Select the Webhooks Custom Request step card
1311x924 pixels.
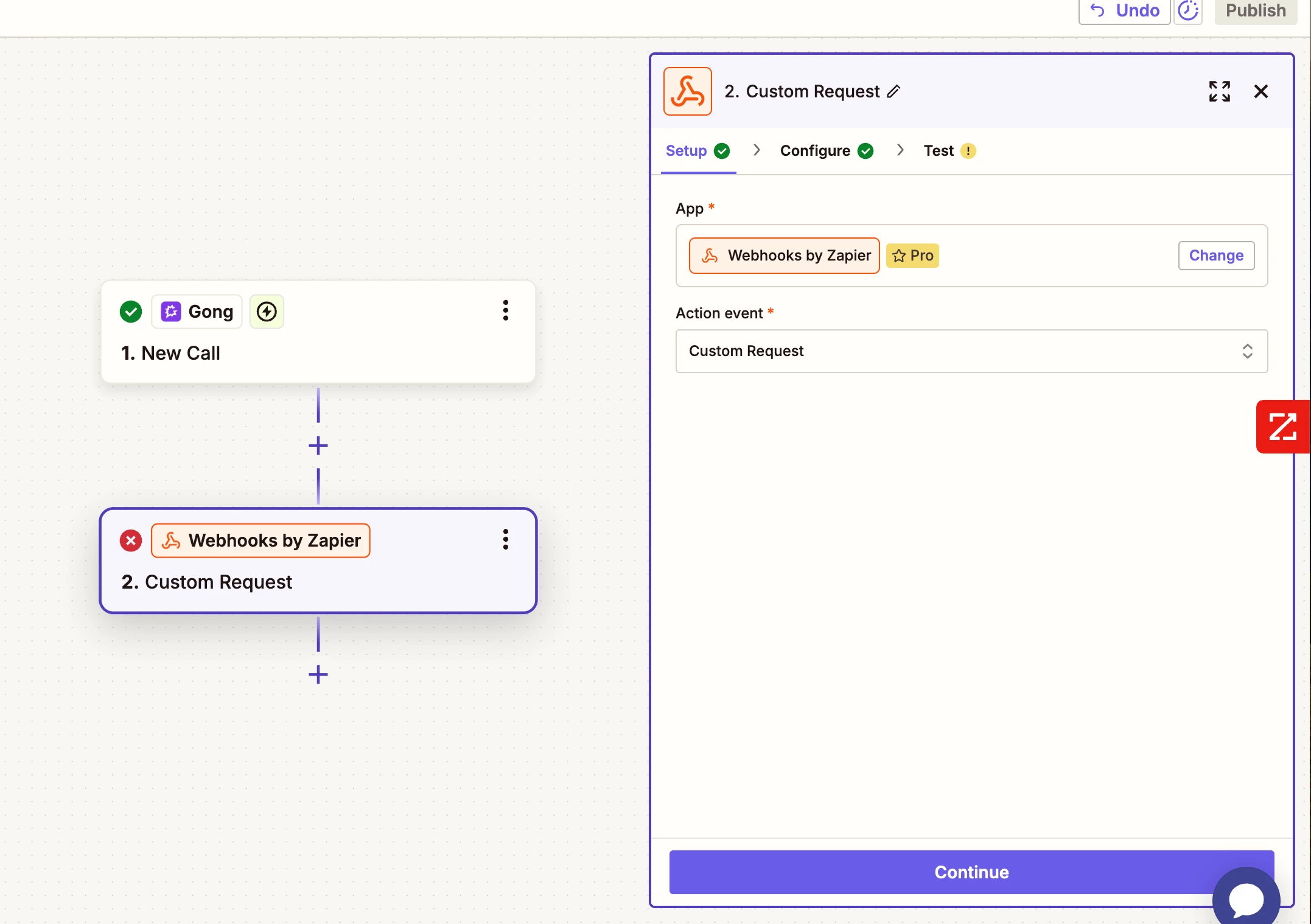tap(318, 561)
